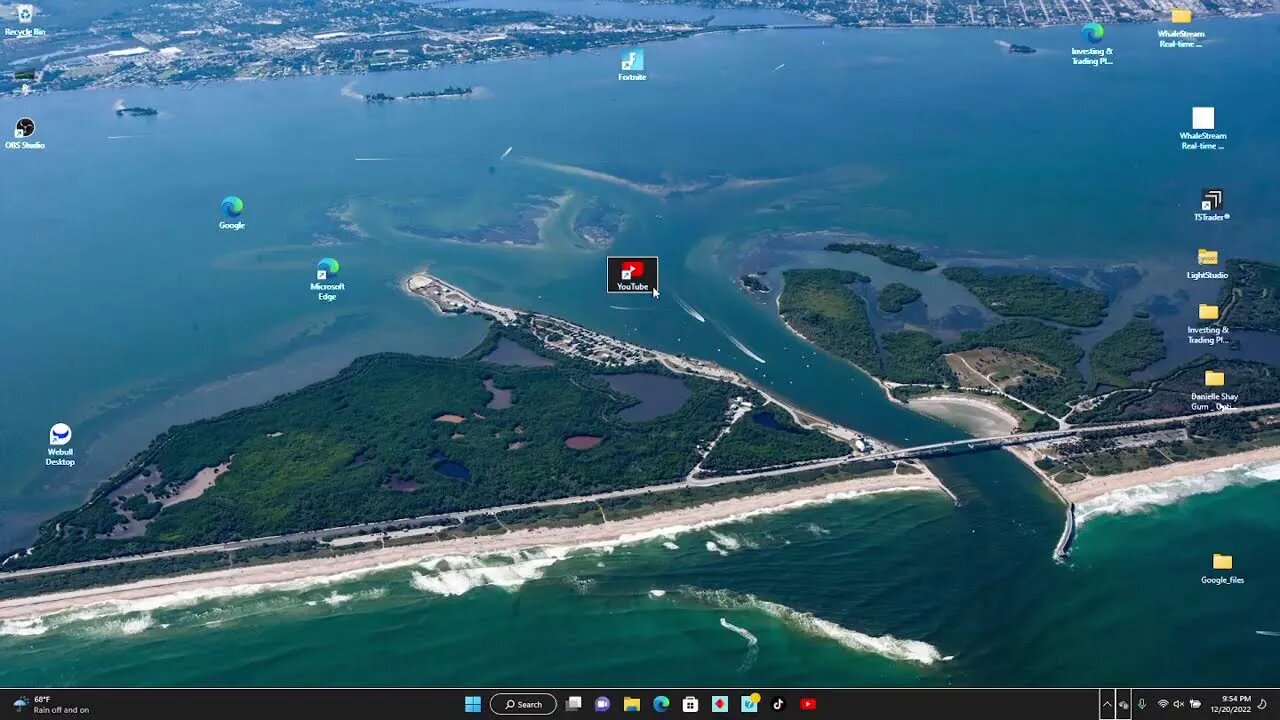Select the Fortnite desktop shortcut
The height and width of the screenshot is (720, 1280).
tap(632, 65)
